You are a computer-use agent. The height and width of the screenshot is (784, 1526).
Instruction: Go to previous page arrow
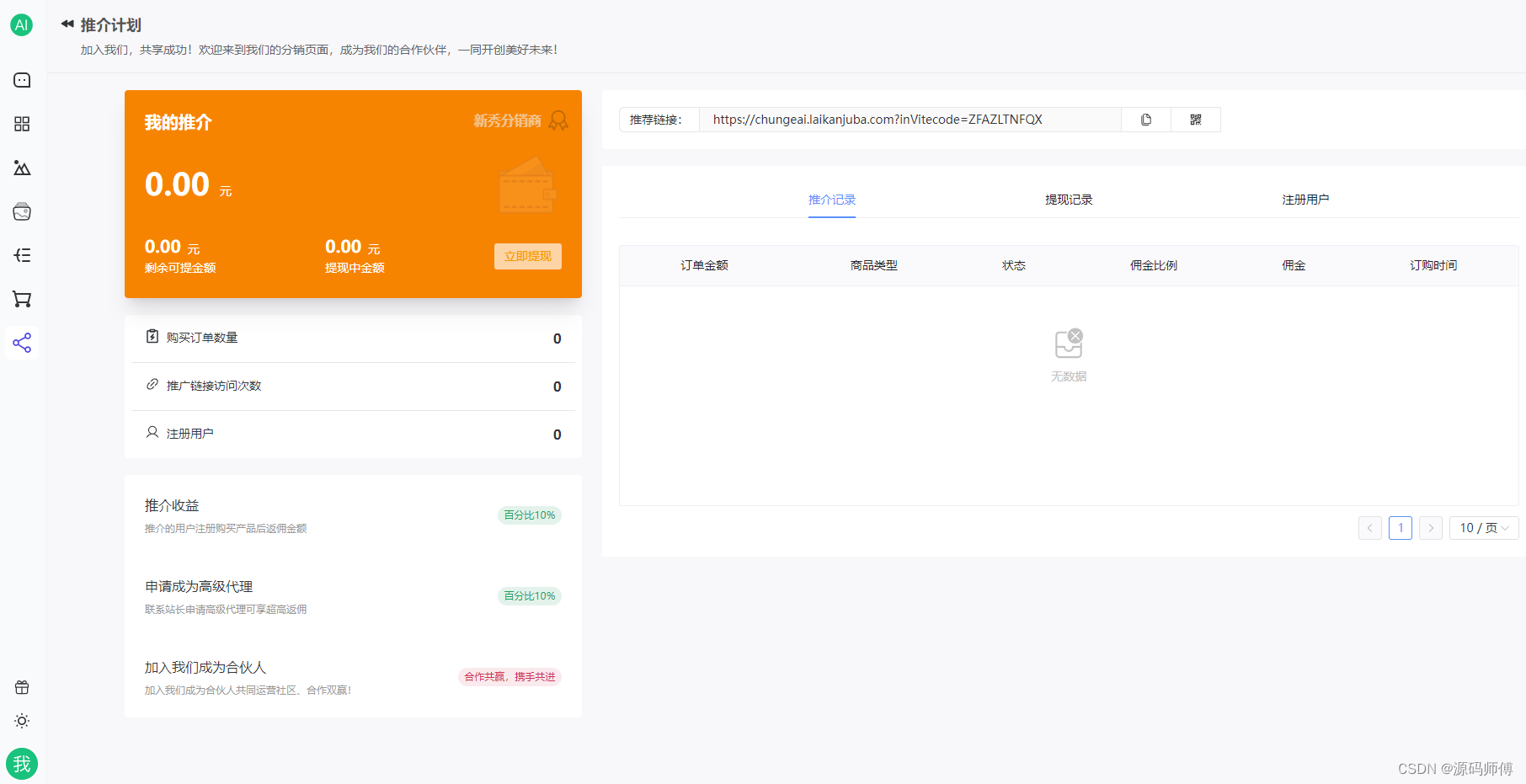coord(1370,528)
